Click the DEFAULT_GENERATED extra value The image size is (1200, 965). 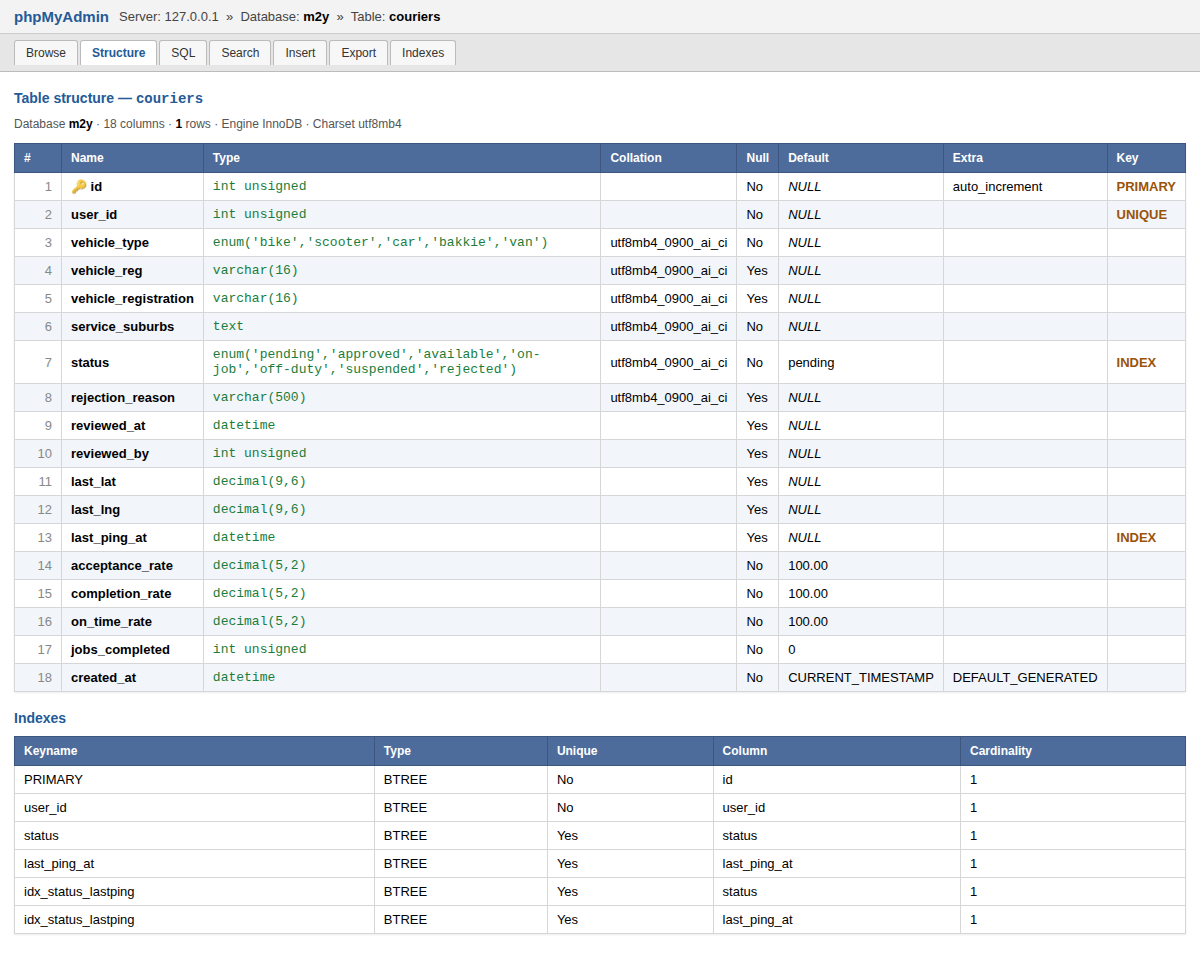tap(1025, 678)
